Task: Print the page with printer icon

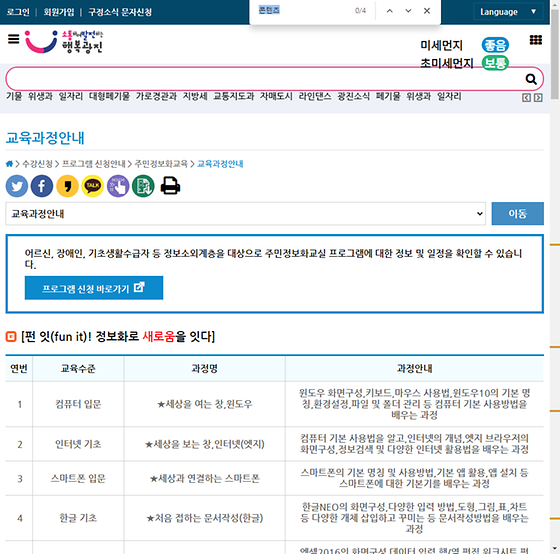Action: [x=170, y=186]
